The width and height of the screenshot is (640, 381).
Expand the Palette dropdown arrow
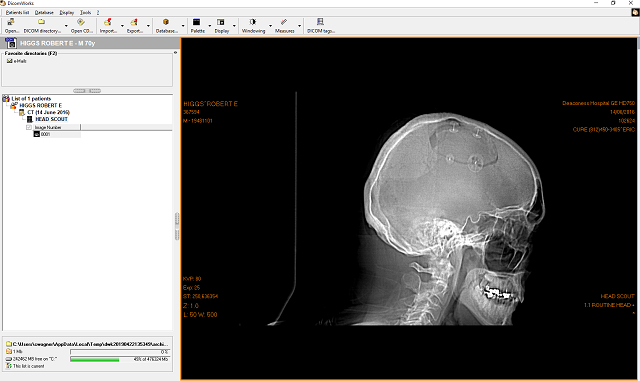tap(210, 26)
